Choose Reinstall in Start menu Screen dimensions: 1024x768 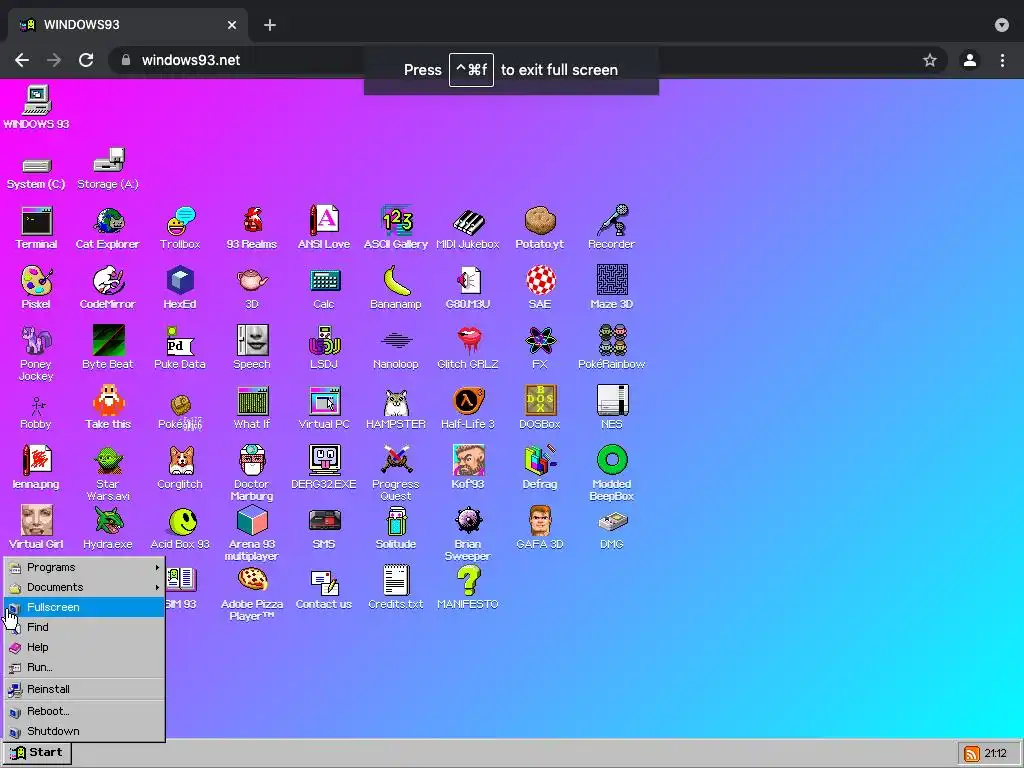(84, 689)
